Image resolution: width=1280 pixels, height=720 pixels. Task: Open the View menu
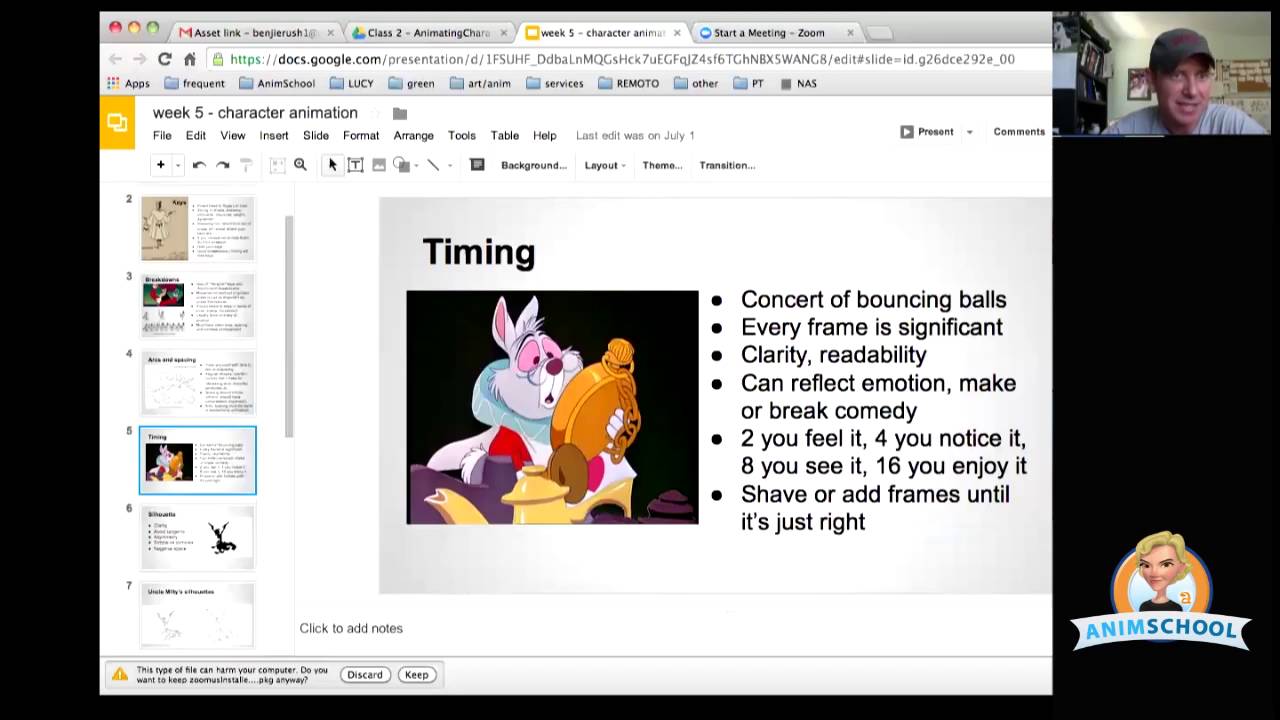pos(233,135)
